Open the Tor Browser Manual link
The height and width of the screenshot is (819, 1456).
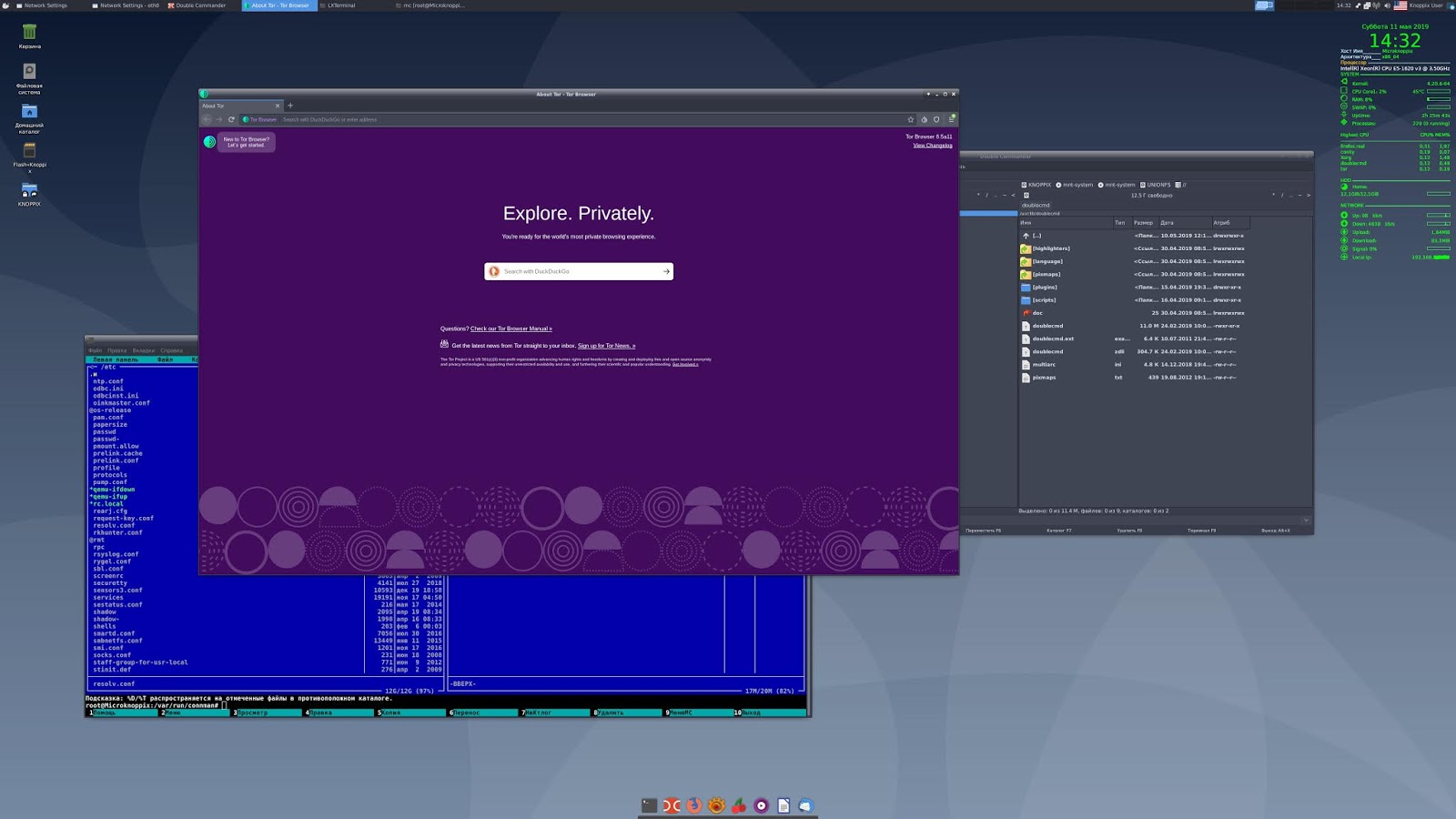click(511, 329)
